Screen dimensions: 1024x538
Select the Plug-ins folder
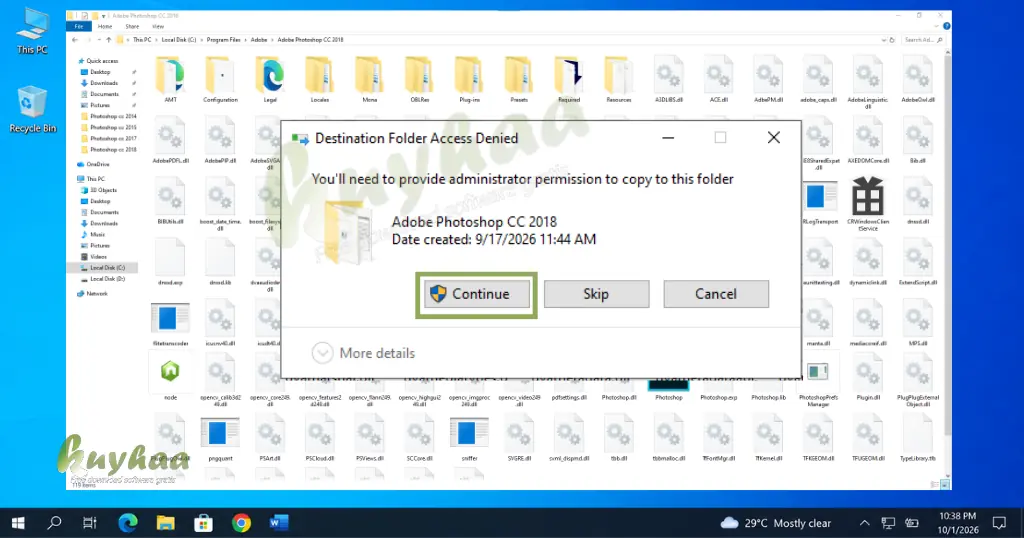click(x=470, y=80)
